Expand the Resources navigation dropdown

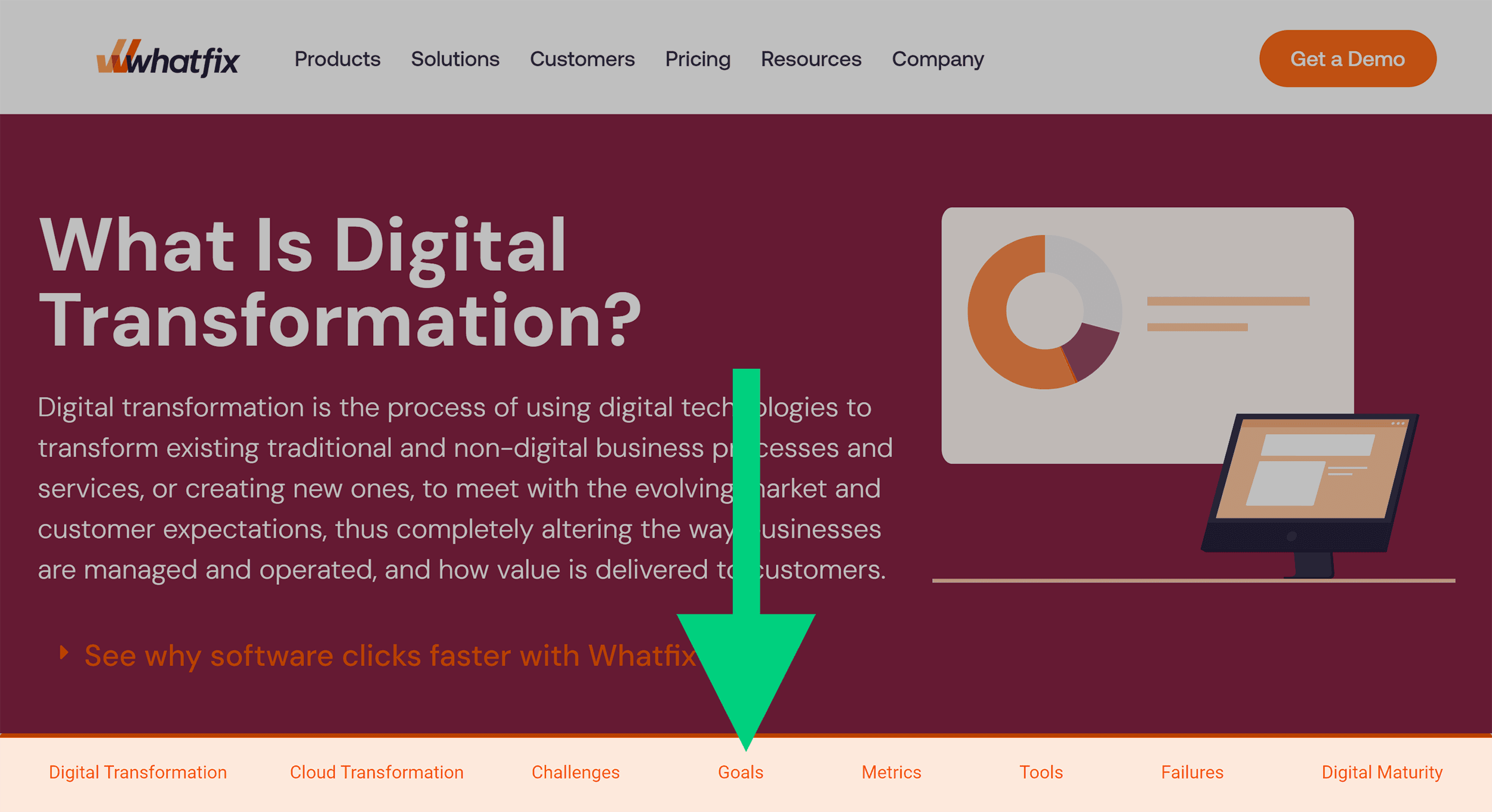[811, 58]
